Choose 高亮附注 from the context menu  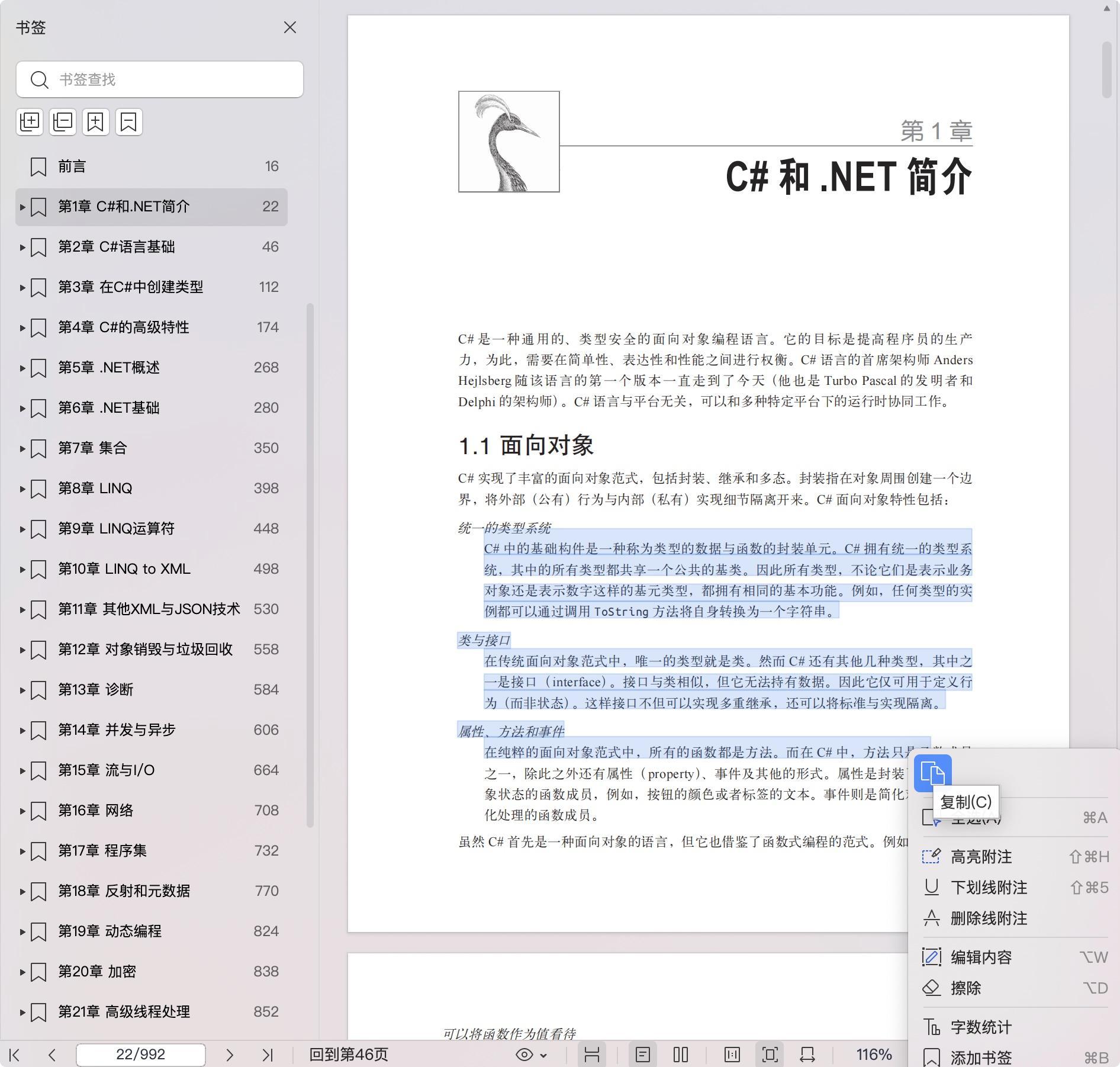[981, 857]
